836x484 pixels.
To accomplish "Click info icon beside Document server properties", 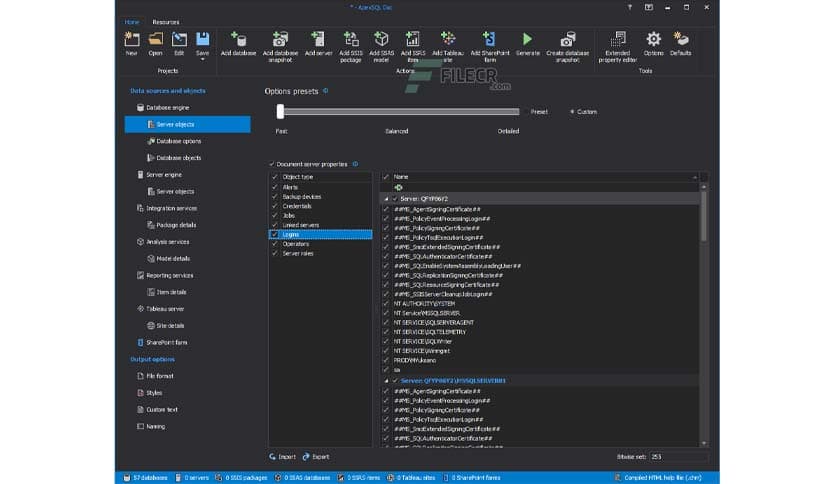I will coord(356,164).
